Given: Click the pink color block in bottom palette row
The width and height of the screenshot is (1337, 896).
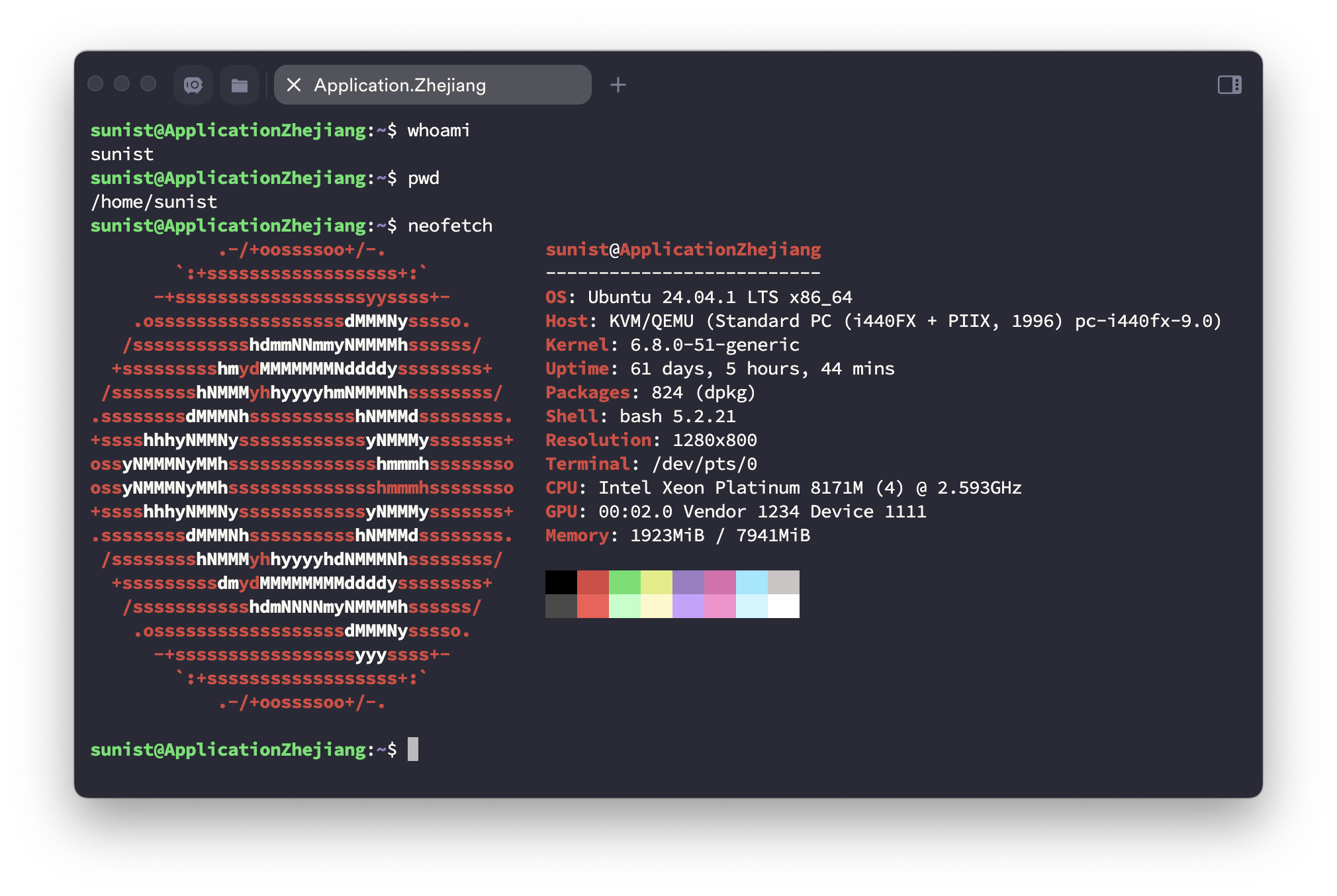Looking at the screenshot, I should coord(720,606).
